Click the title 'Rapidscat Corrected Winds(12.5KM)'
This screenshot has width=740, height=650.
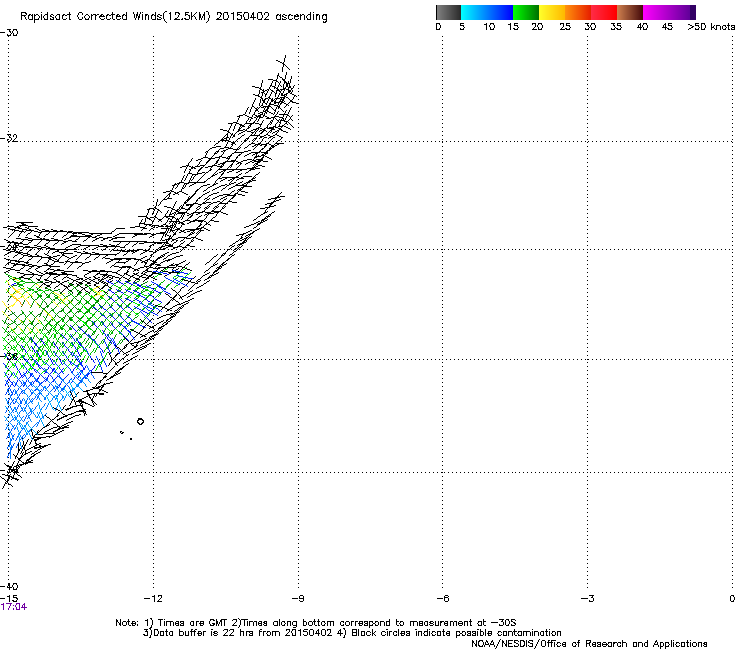point(115,17)
